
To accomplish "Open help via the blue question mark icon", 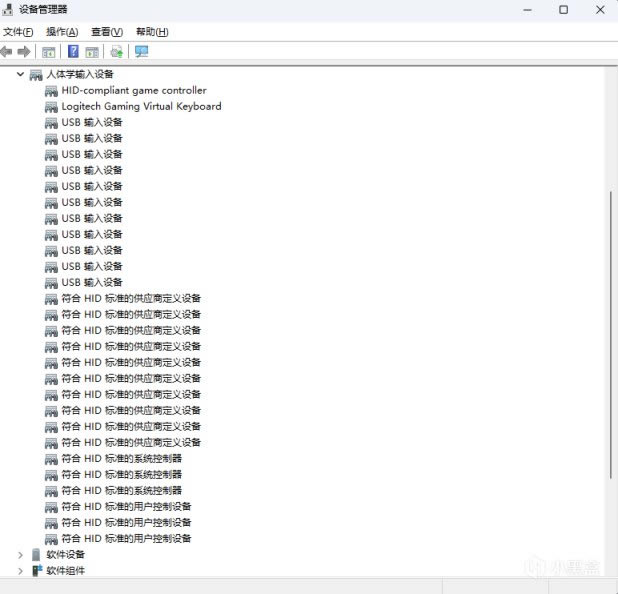I will 73,51.
